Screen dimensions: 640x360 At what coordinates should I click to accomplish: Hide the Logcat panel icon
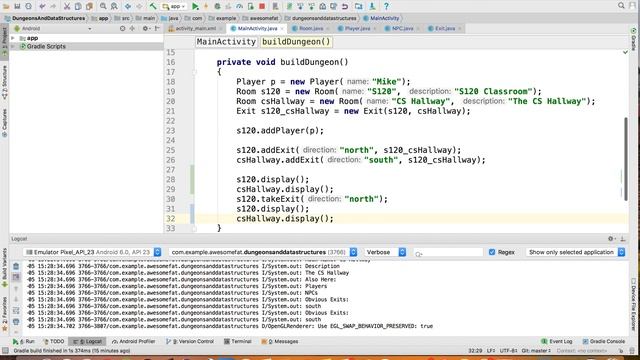(x=623, y=239)
